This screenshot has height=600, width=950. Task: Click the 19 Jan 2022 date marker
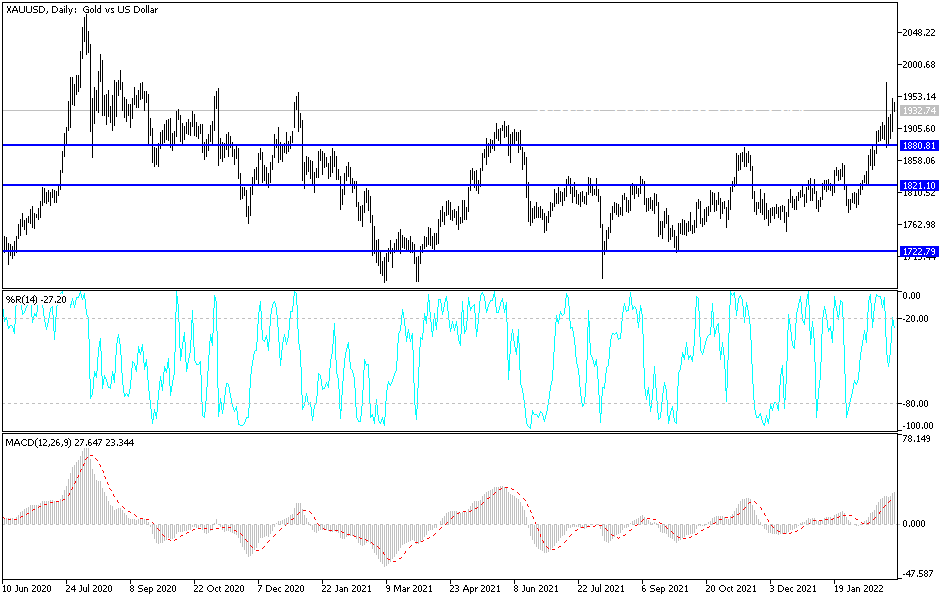857,588
